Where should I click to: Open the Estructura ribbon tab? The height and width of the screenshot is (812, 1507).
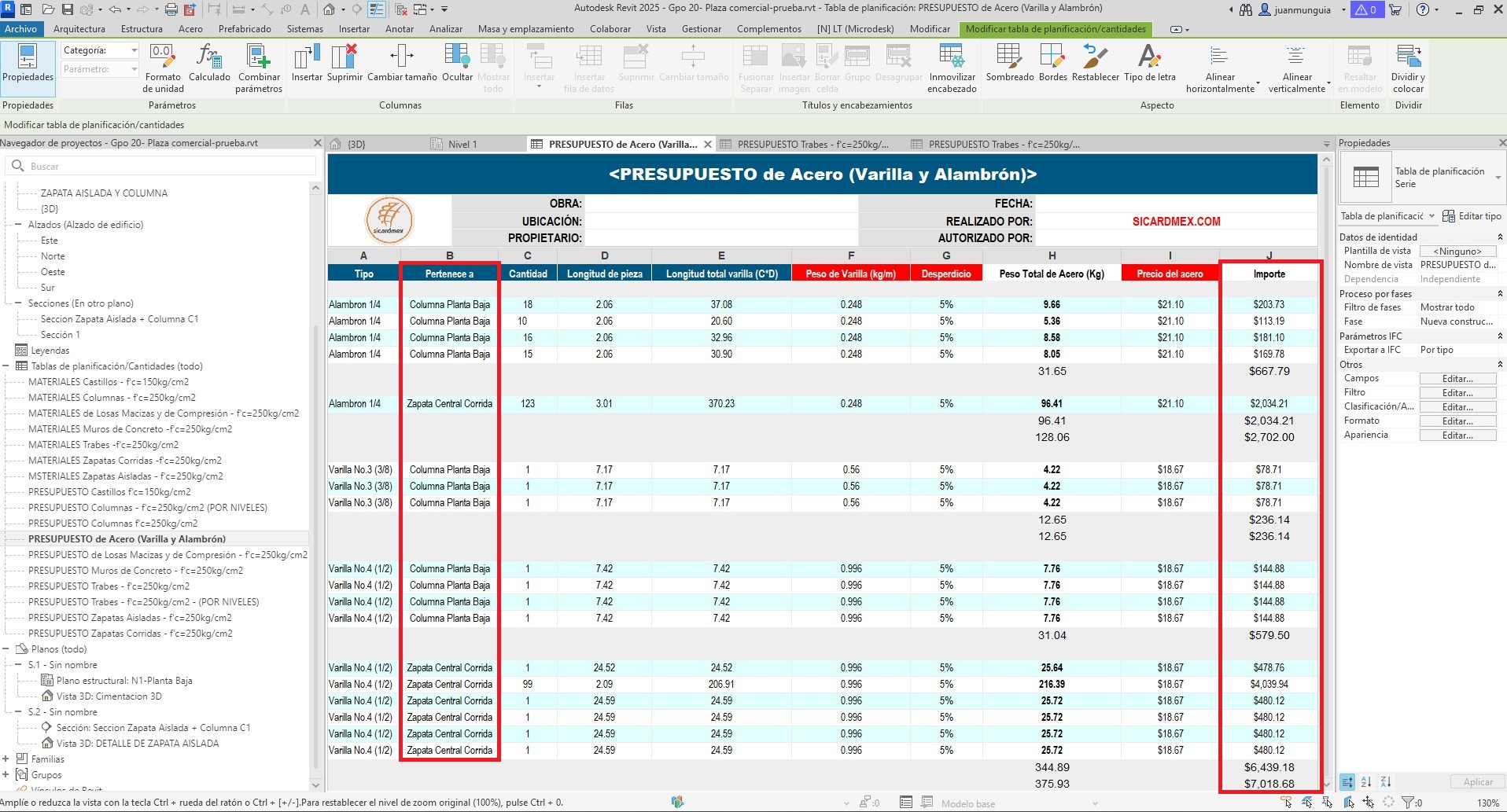coord(142,29)
